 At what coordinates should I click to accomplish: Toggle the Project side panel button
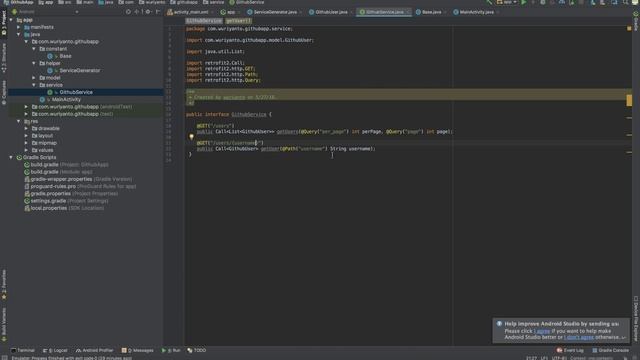click(x=4, y=23)
